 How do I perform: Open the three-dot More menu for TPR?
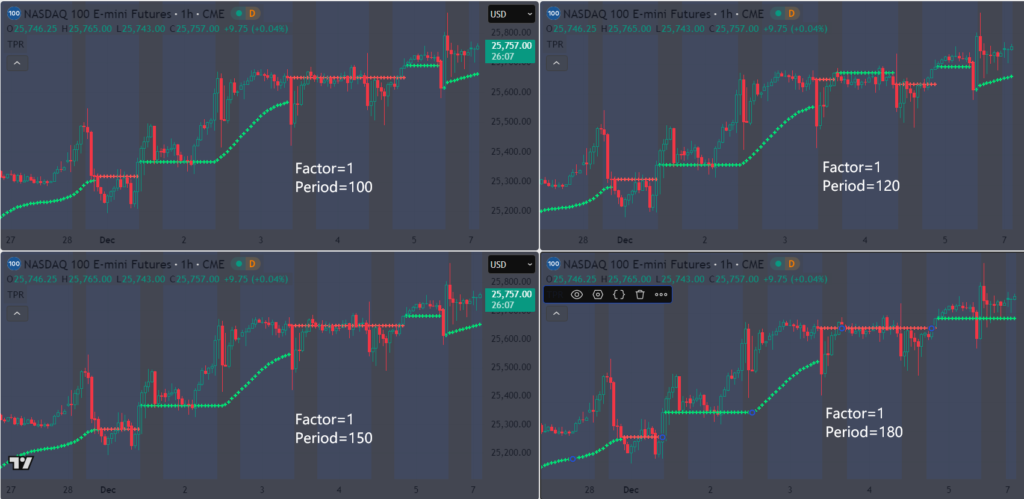click(x=661, y=295)
